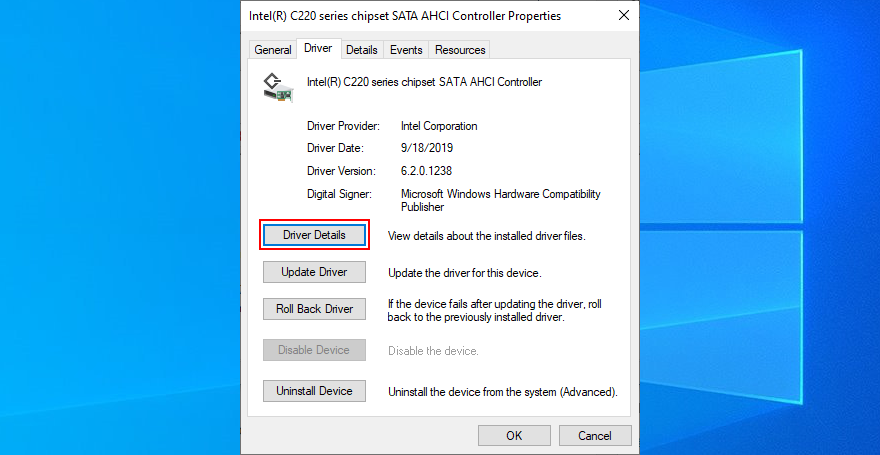Screen dimensions: 880x455
Task: Click Uninstall Device button
Action: [x=314, y=391]
